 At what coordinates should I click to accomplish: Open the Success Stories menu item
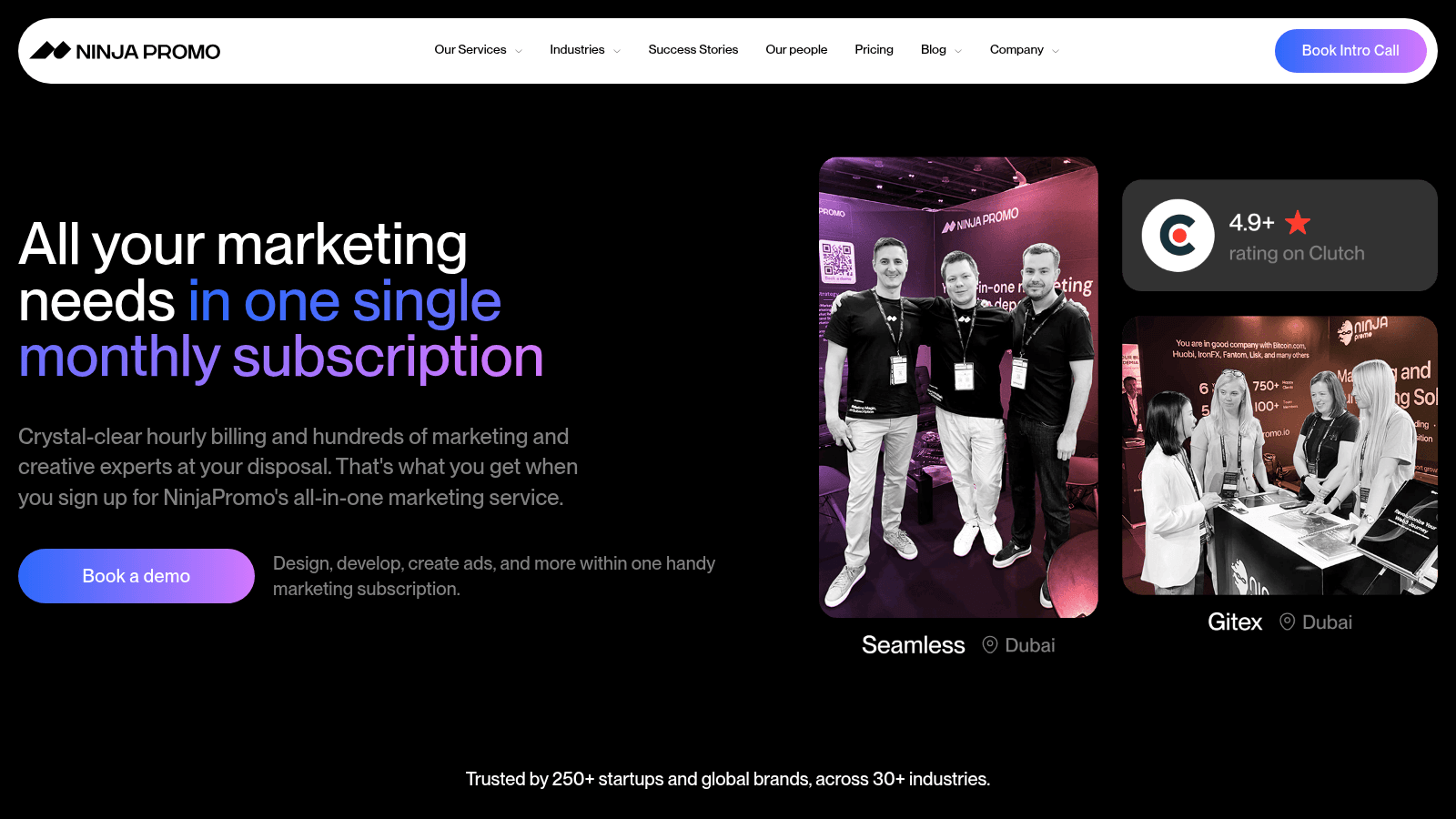tap(693, 49)
